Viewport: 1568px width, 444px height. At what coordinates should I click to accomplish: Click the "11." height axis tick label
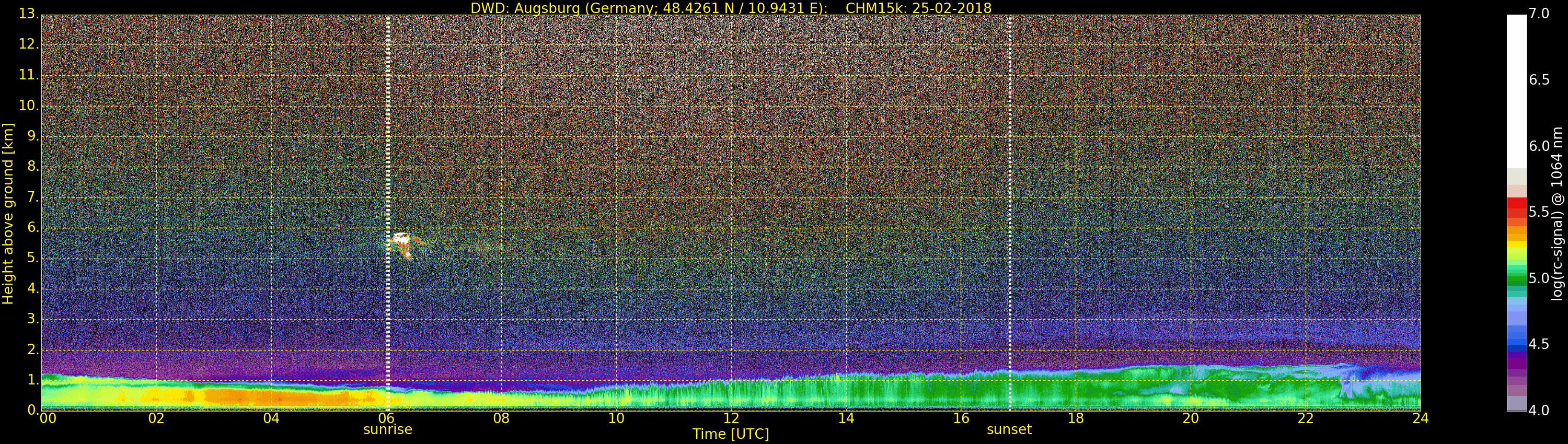(29, 75)
